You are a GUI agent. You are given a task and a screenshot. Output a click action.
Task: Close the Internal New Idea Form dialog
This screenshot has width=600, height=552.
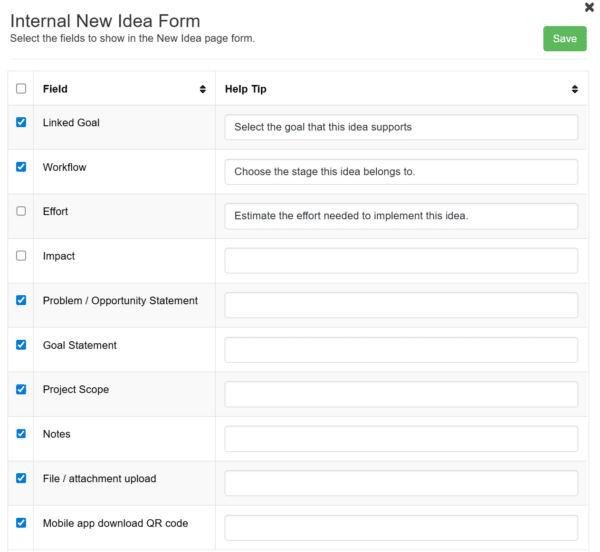click(x=589, y=7)
